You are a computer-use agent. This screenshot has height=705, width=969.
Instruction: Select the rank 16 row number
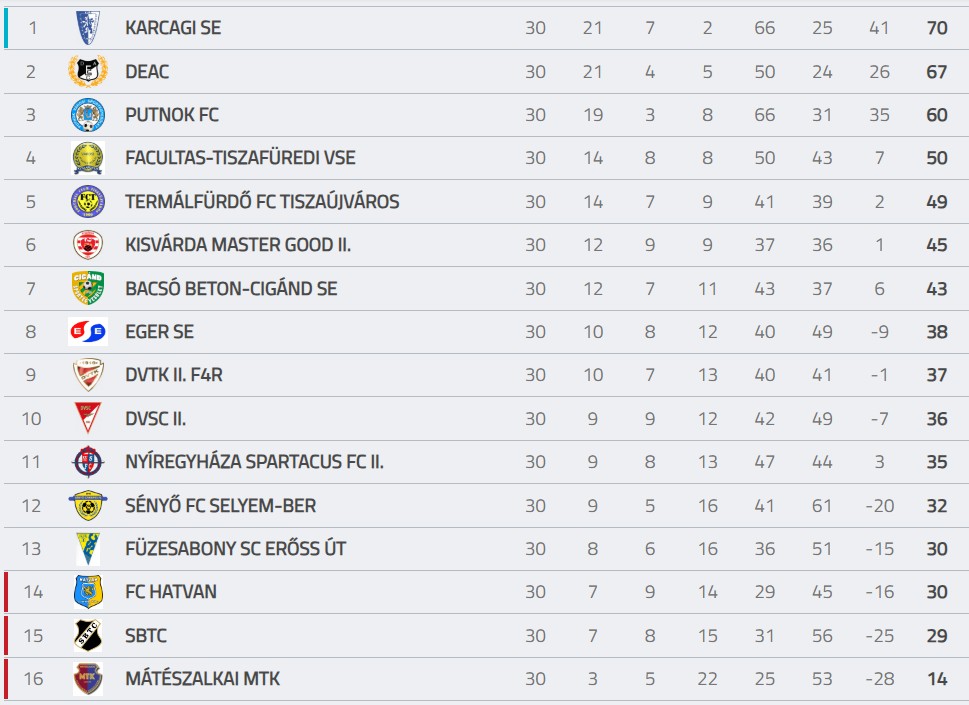click(33, 678)
